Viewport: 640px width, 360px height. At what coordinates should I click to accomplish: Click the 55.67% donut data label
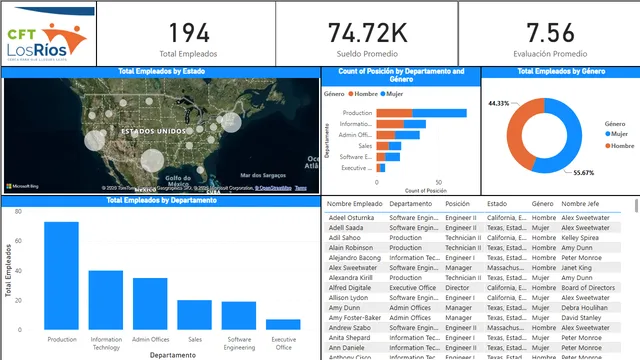583,173
